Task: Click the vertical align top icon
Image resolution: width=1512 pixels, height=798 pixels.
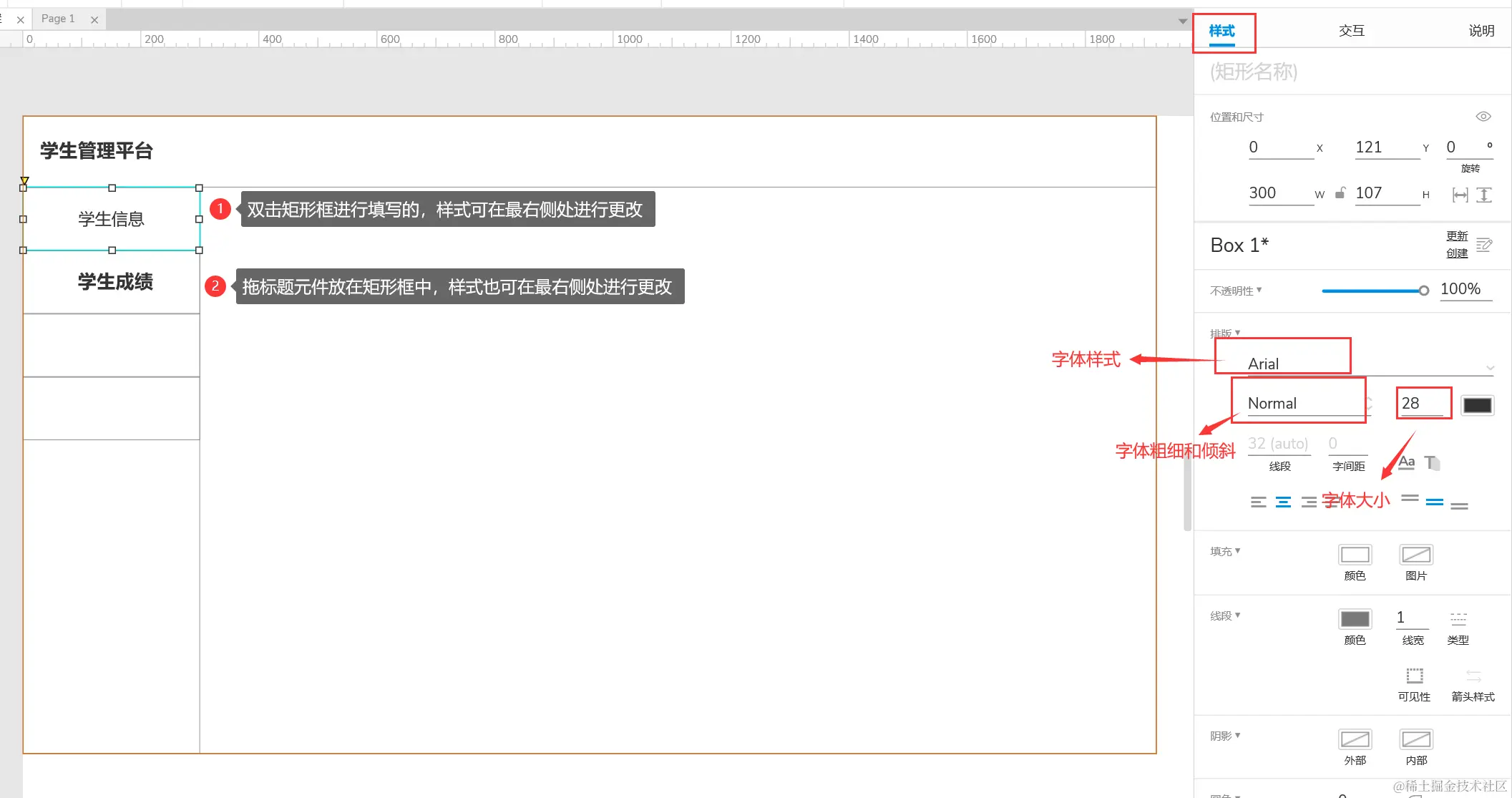Action: click(x=1410, y=499)
